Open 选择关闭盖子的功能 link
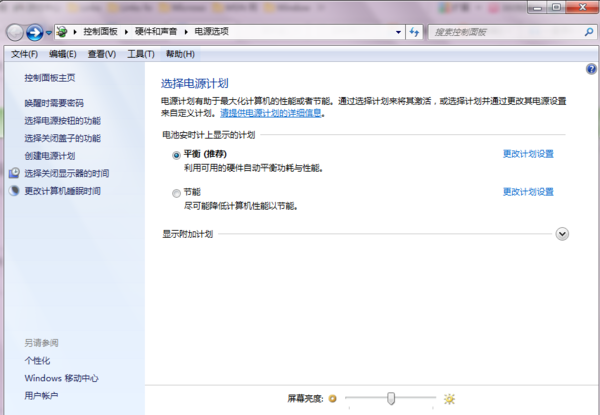Image resolution: width=600 pixels, height=415 pixels. point(63,138)
